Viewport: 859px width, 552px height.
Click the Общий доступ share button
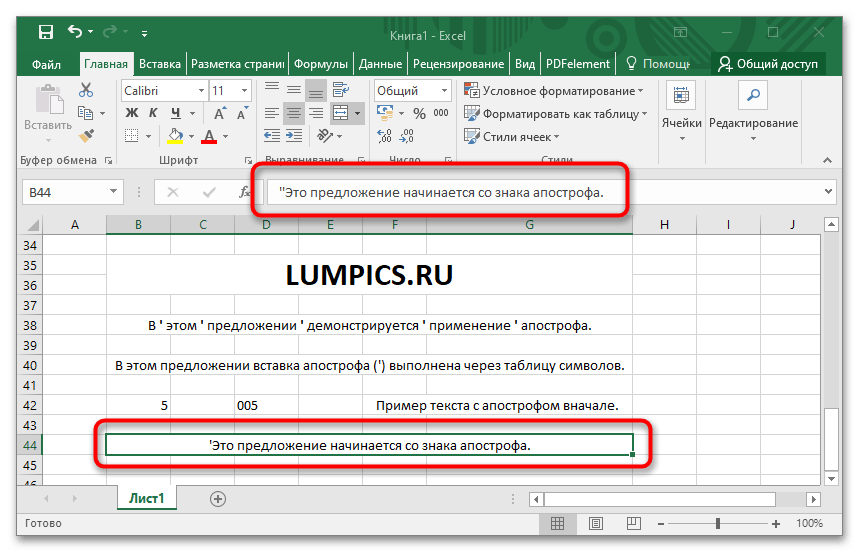pos(768,64)
